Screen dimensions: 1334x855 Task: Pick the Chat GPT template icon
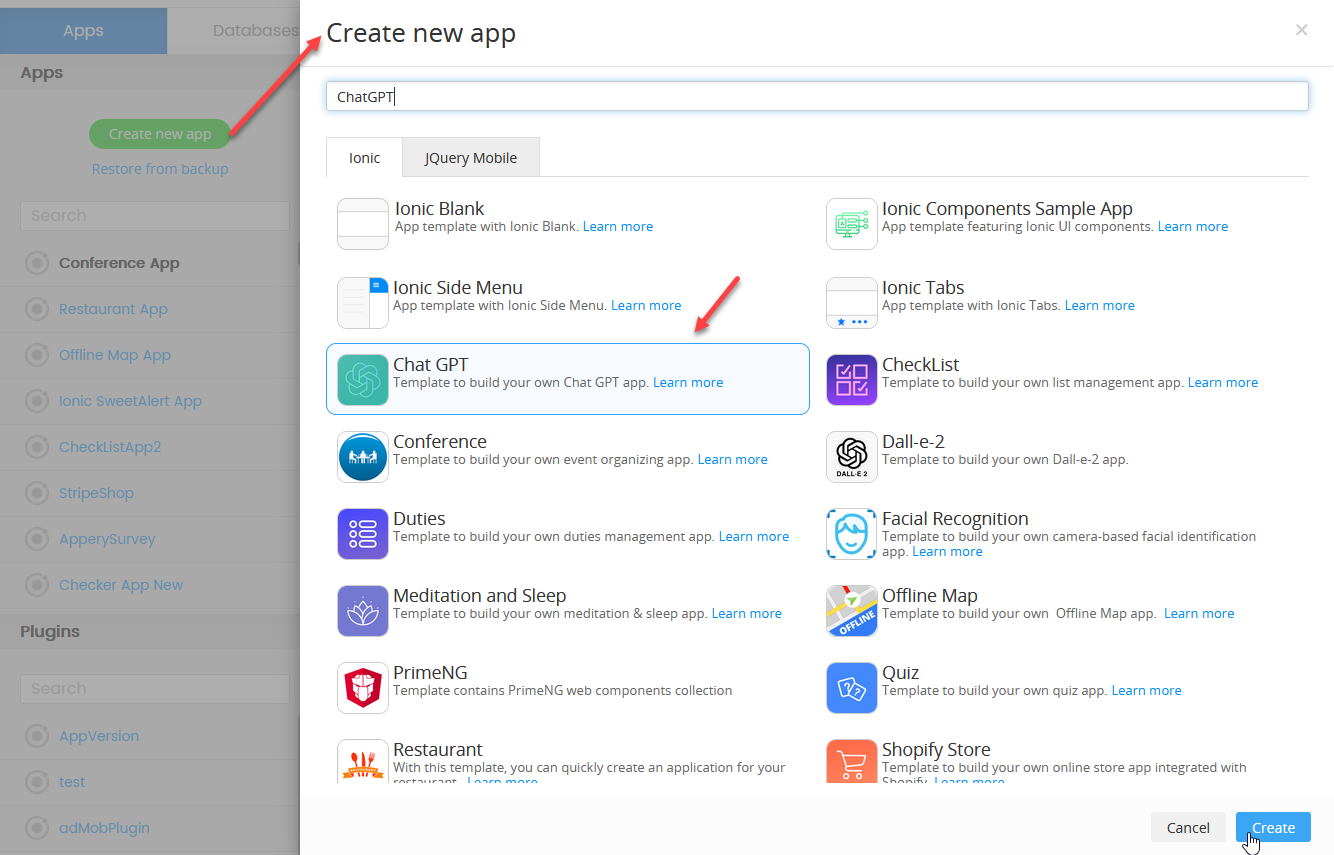click(x=363, y=380)
